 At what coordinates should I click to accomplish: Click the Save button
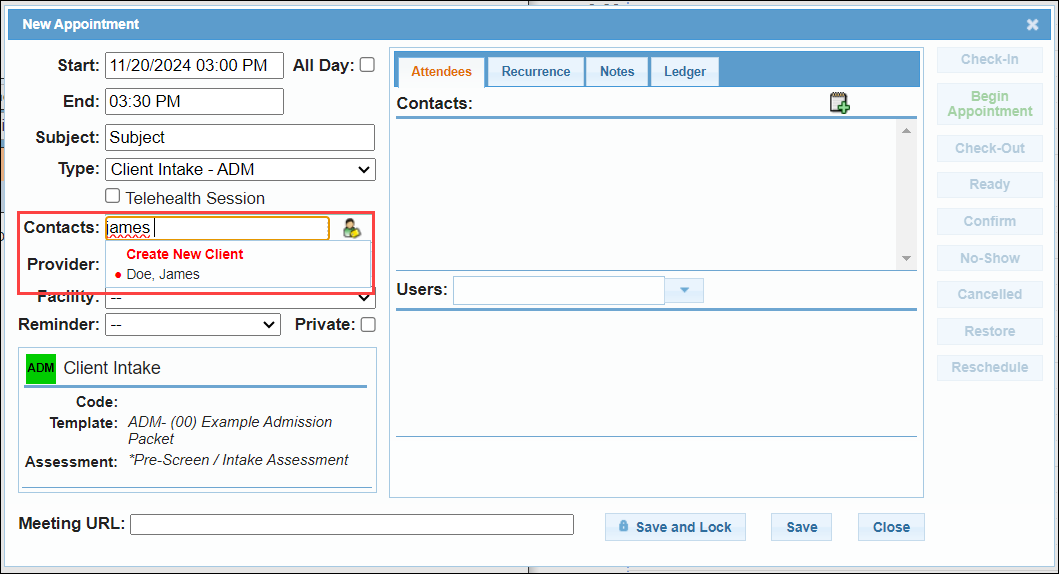(802, 527)
